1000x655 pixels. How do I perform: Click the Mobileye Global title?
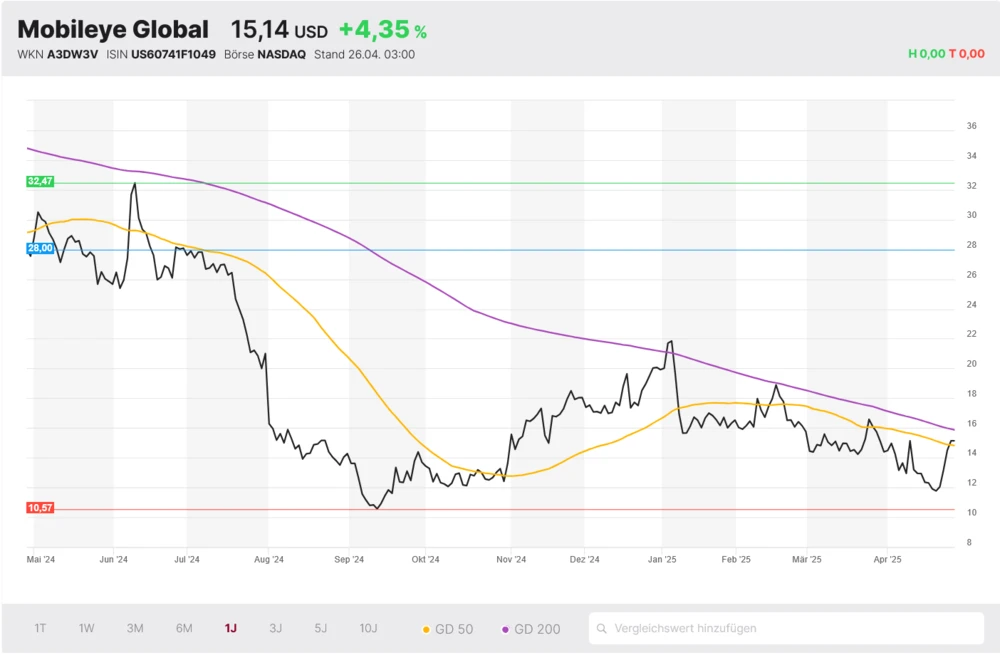pos(113,30)
